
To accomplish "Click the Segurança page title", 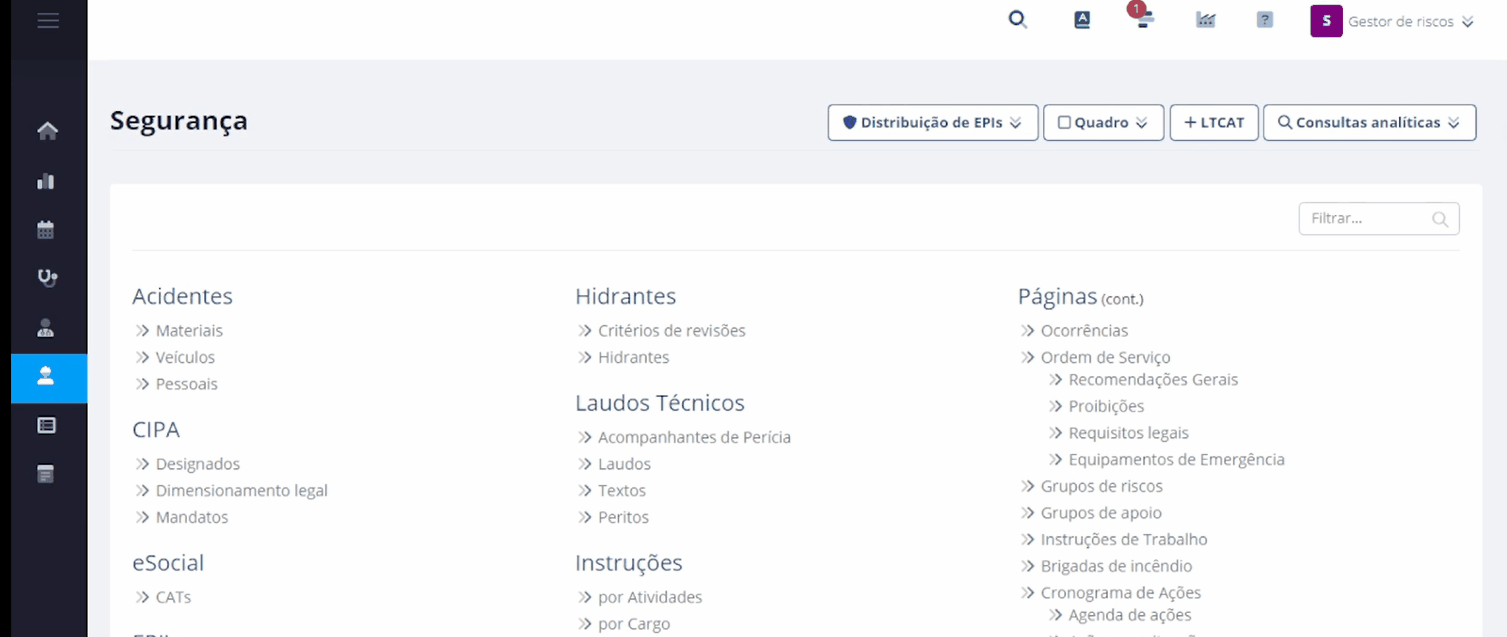I will (179, 121).
